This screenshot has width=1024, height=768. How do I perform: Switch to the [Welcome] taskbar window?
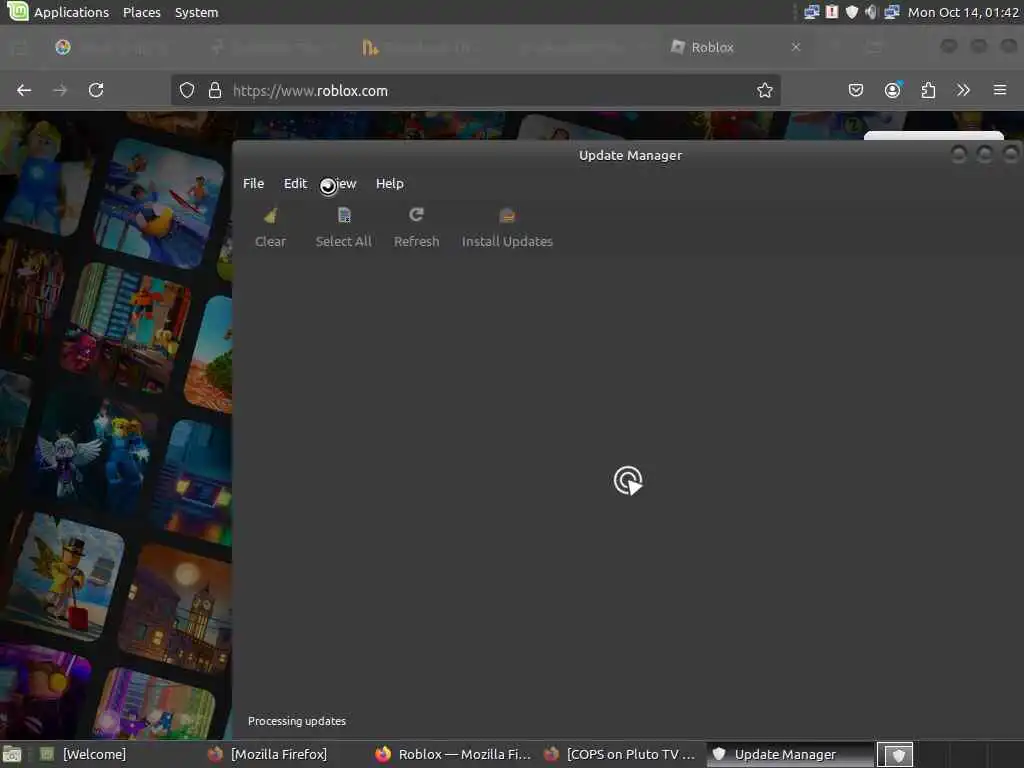[x=95, y=754]
